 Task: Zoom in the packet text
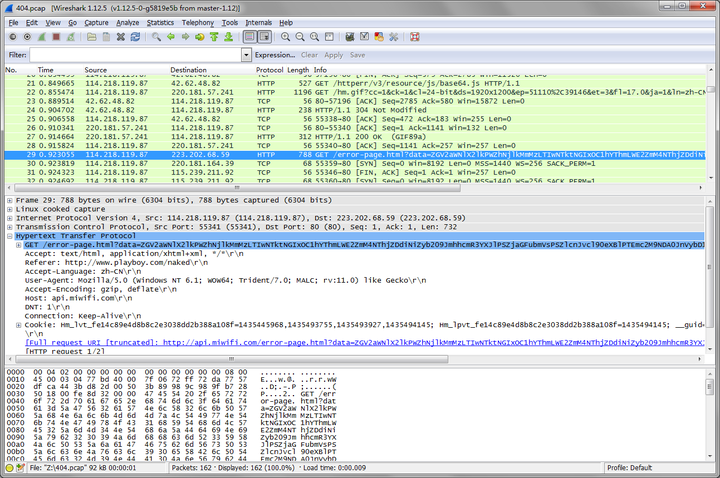pyautogui.click(x=285, y=37)
